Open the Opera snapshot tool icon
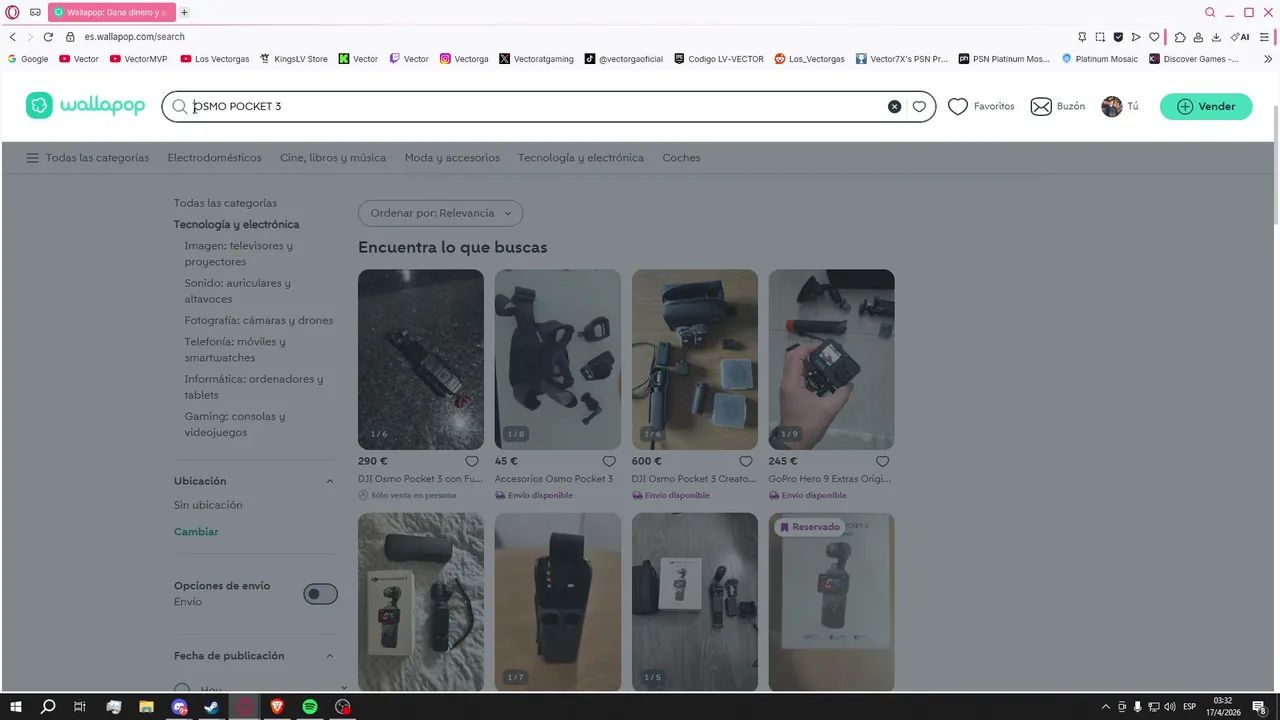 coord(1100,37)
